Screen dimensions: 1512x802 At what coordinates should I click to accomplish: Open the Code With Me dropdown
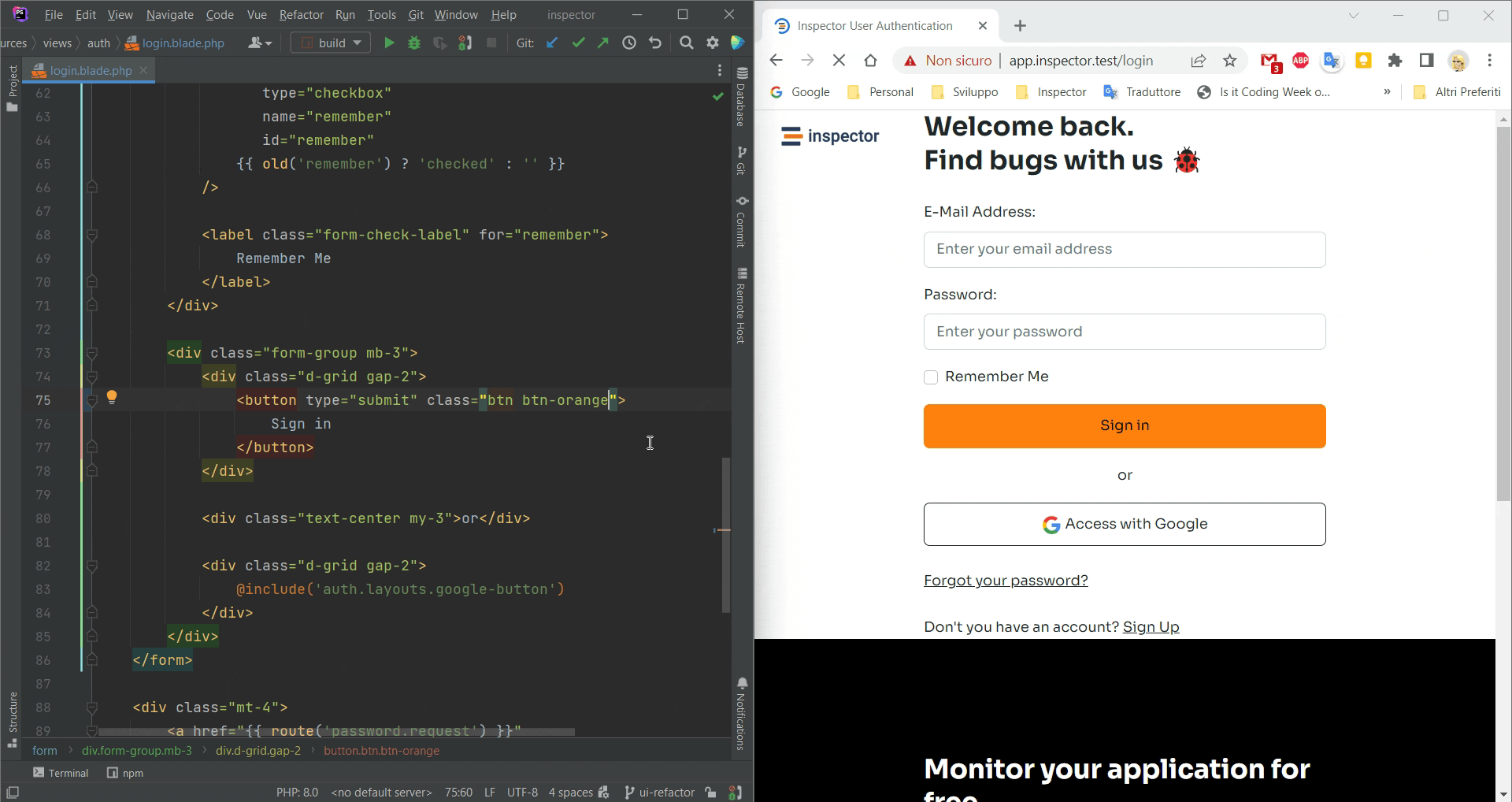coord(260,43)
